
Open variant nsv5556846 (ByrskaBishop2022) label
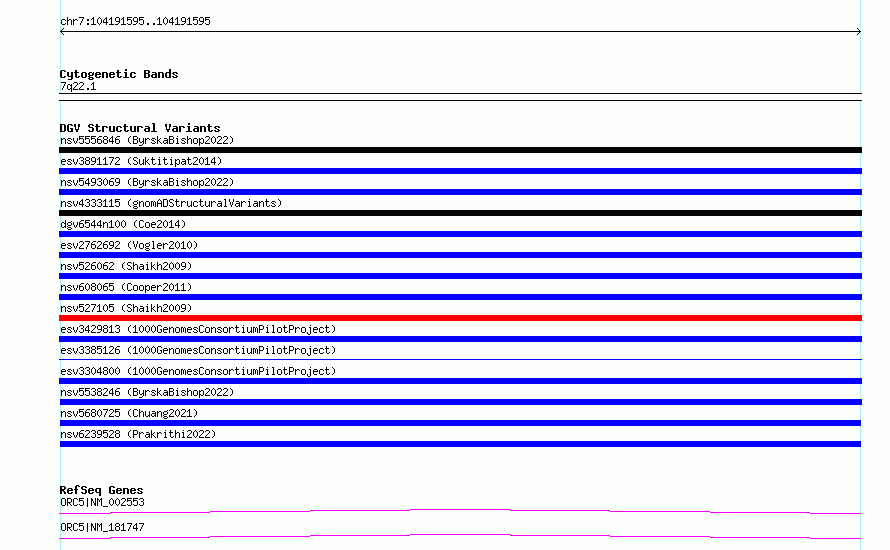pyautogui.click(x=147, y=140)
